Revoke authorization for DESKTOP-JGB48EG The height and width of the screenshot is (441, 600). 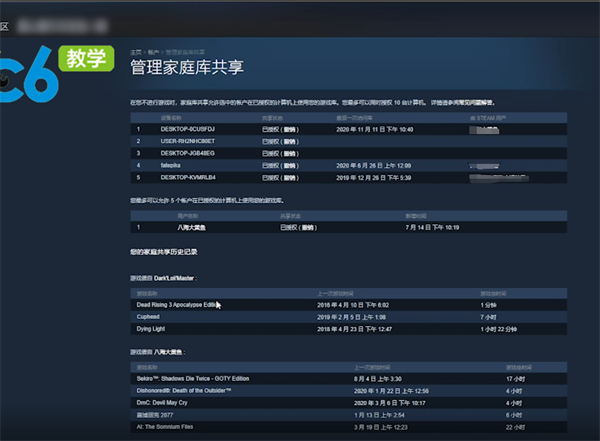point(290,154)
